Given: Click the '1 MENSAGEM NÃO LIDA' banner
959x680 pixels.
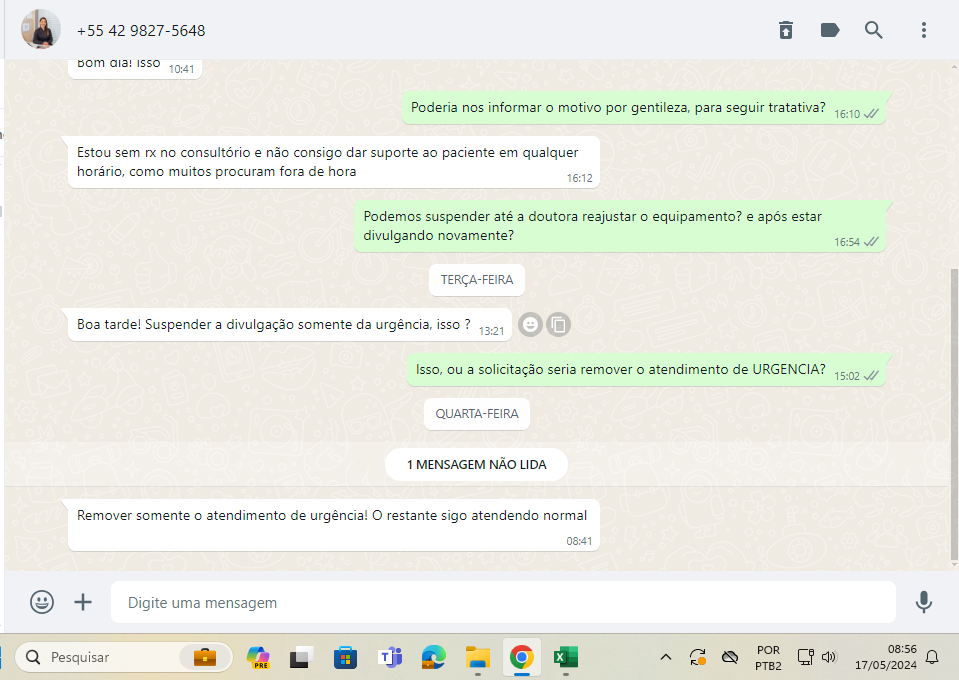Looking at the screenshot, I should click(477, 464).
